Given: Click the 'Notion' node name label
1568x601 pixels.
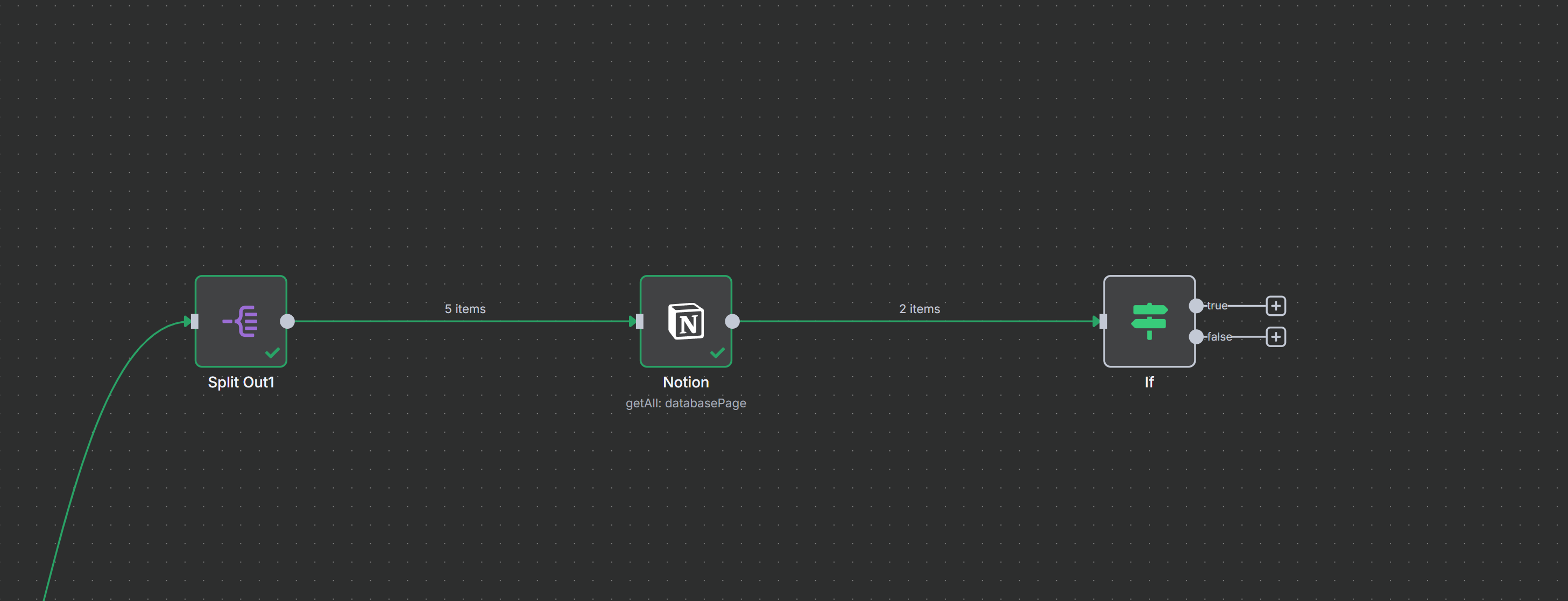Looking at the screenshot, I should pos(686,383).
